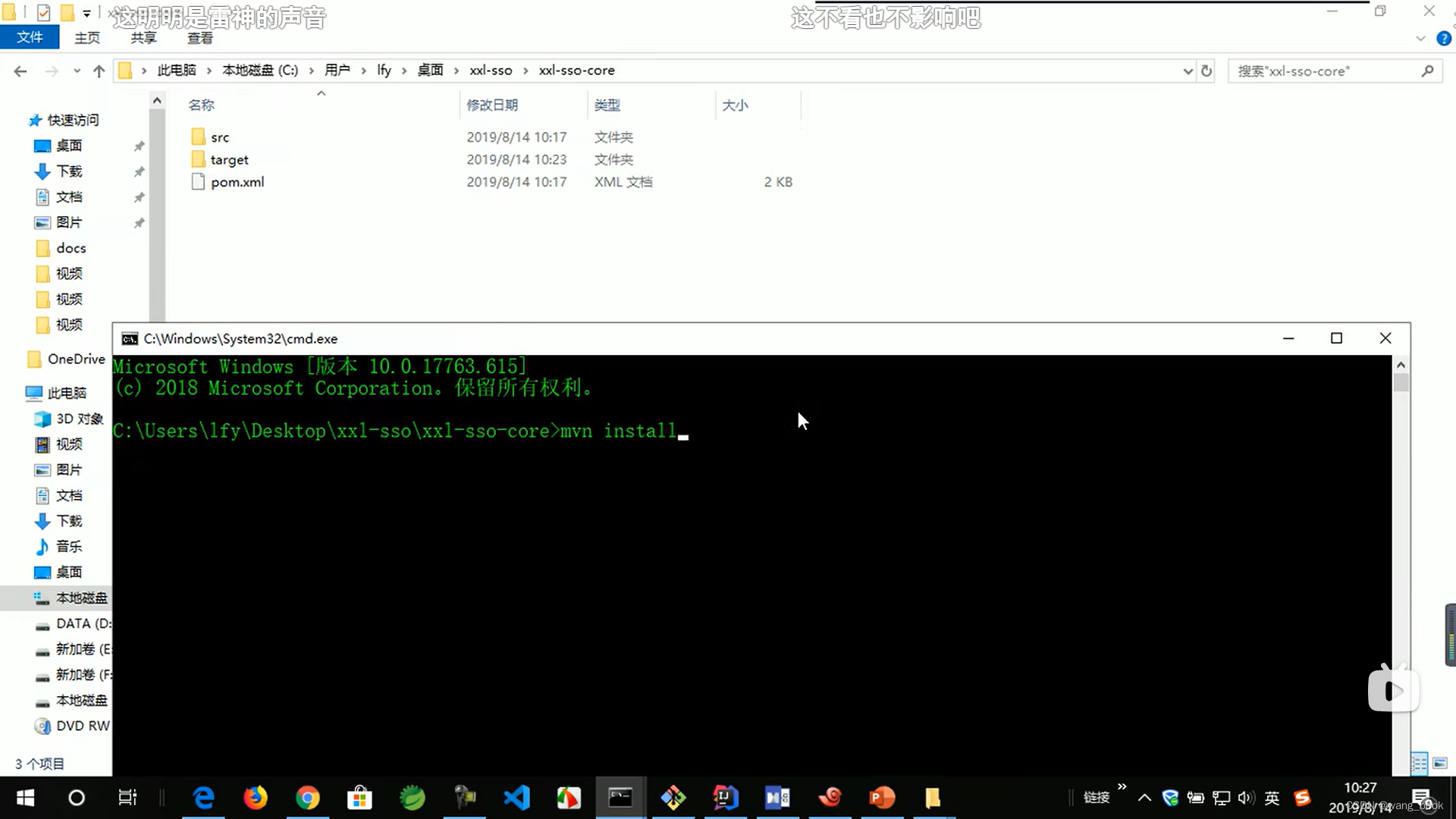Screen dimensions: 1456x819
Task: Select the pom.xml file
Action: pyautogui.click(x=237, y=182)
